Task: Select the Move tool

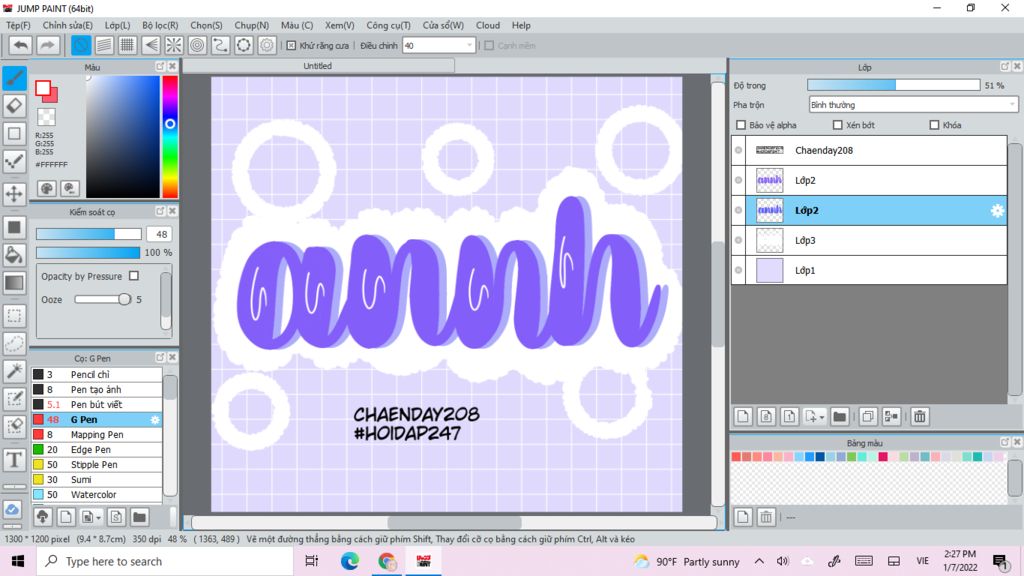Action: coord(14,193)
